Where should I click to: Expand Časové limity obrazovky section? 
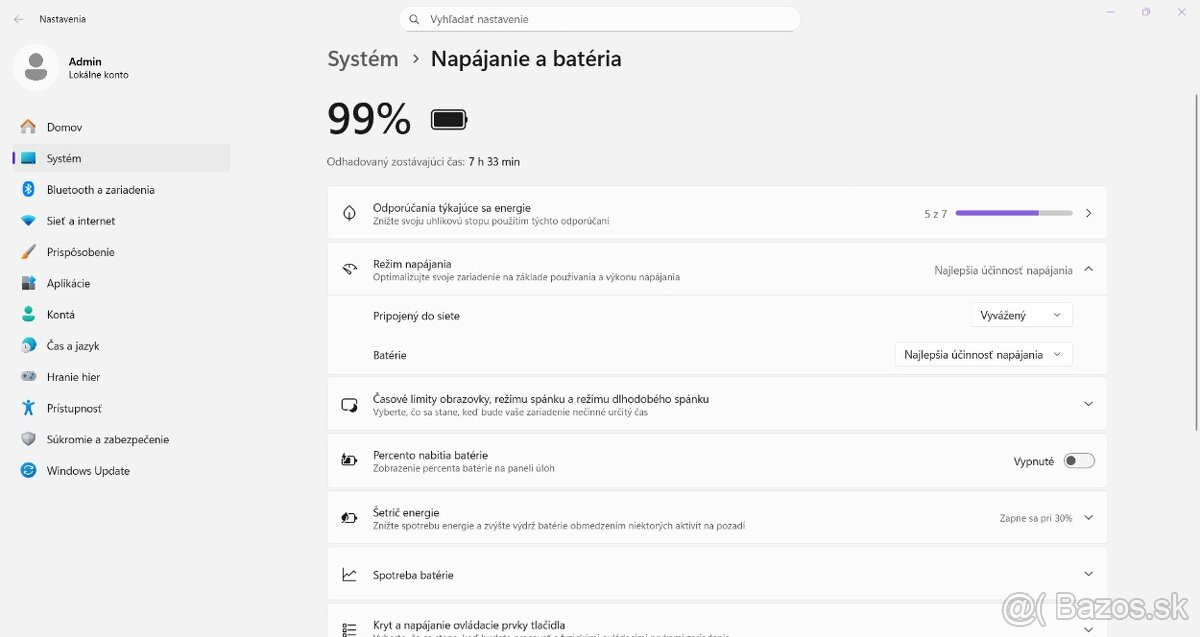pyautogui.click(x=1088, y=403)
